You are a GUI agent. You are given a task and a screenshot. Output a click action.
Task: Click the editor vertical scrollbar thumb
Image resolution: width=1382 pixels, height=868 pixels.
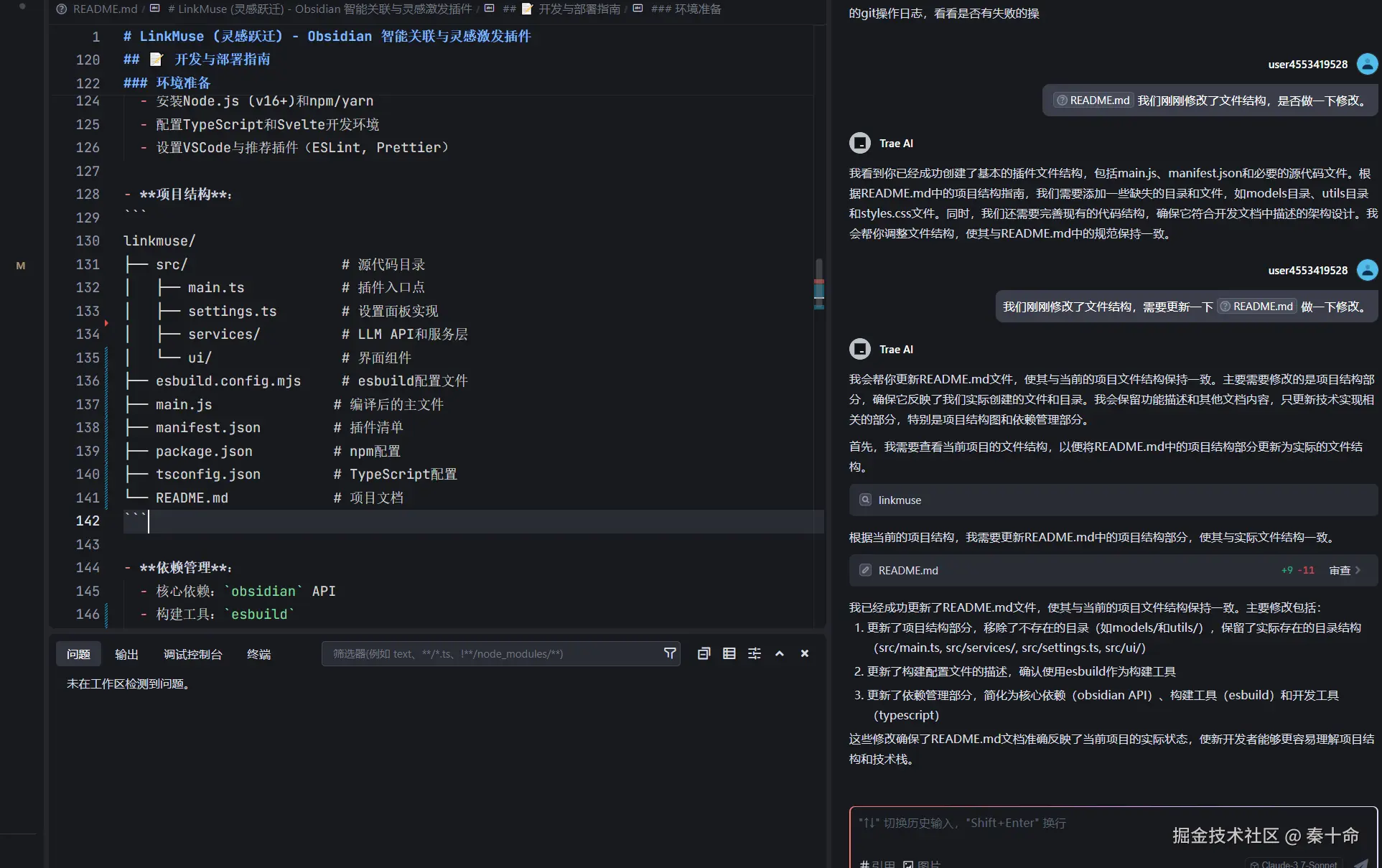(818, 284)
